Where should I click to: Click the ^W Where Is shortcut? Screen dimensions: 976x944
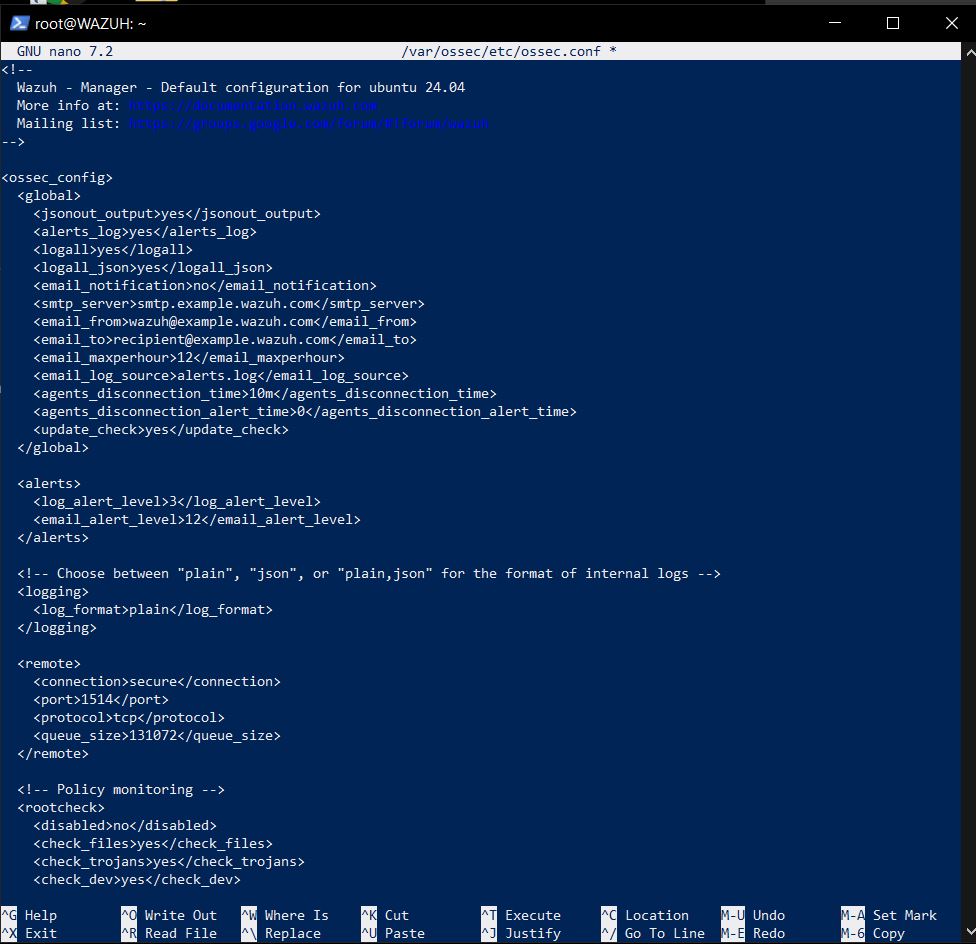coord(285,915)
